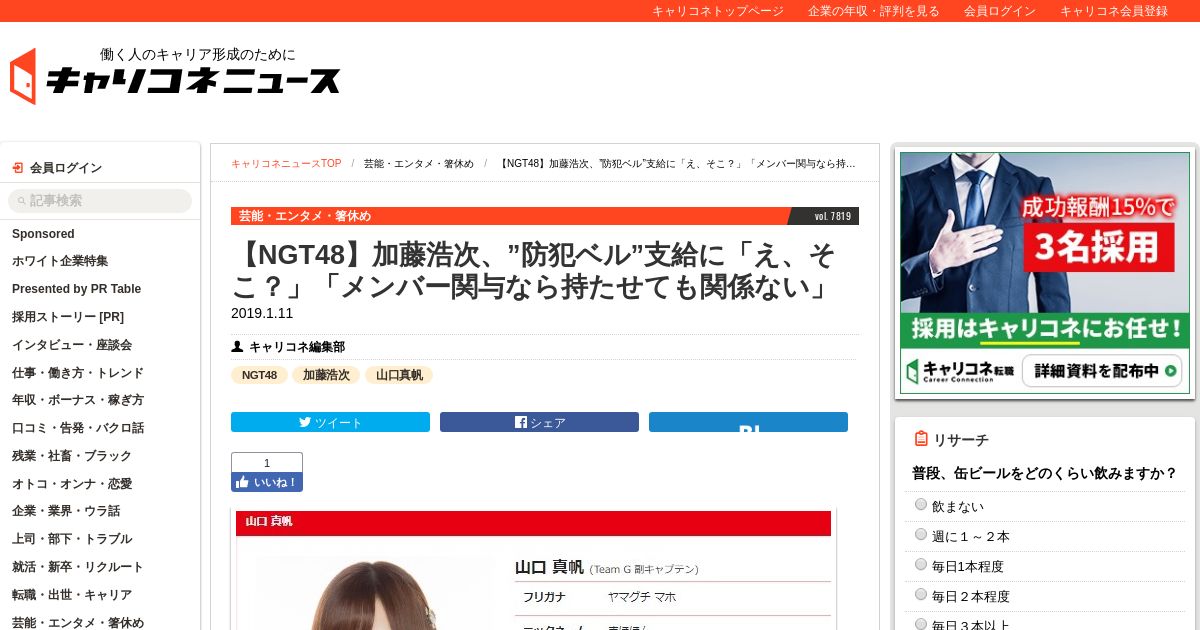
Task: Select the 毎日２本程度 radio option
Action: [921, 595]
